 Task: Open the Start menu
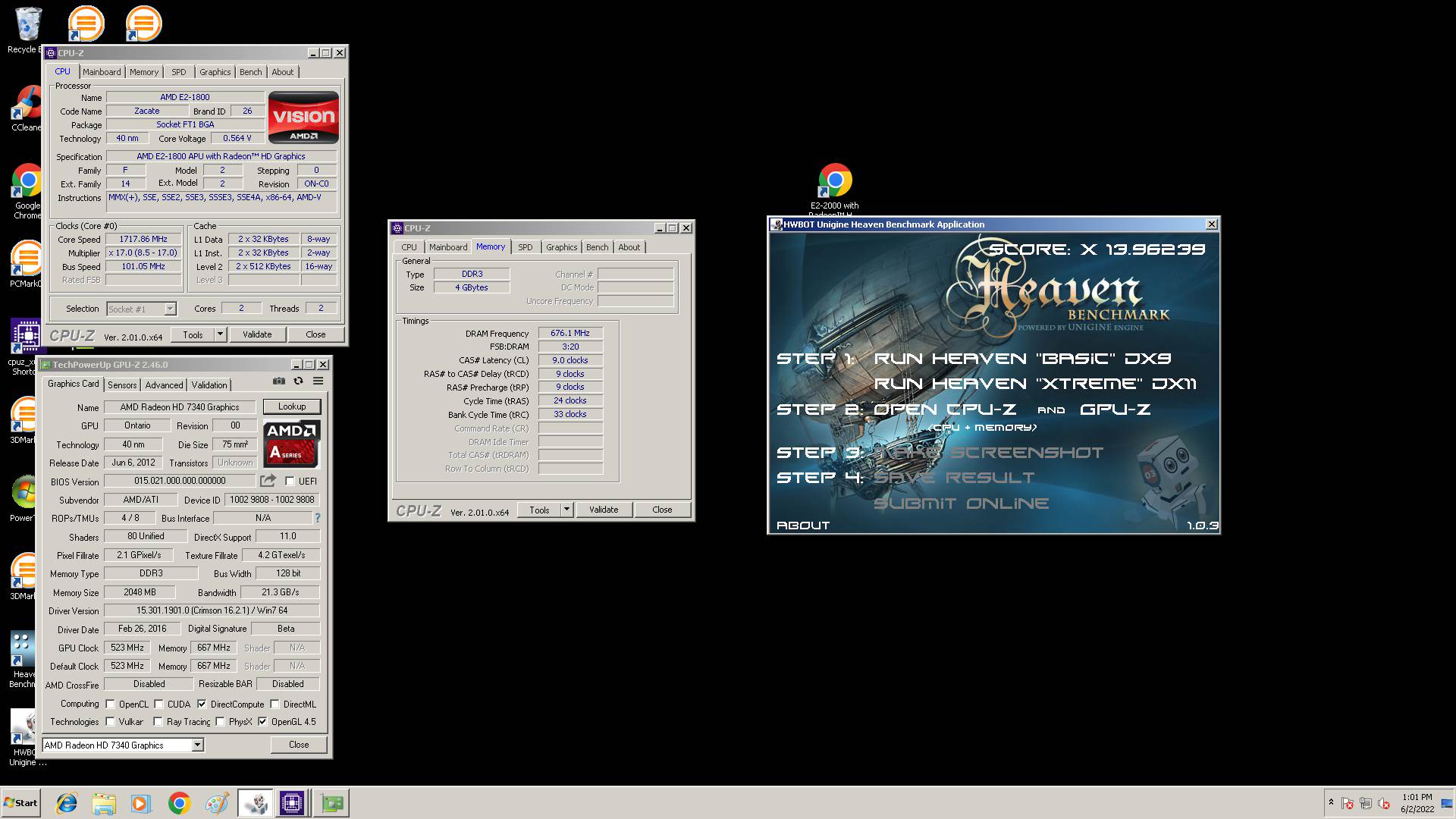[21, 803]
